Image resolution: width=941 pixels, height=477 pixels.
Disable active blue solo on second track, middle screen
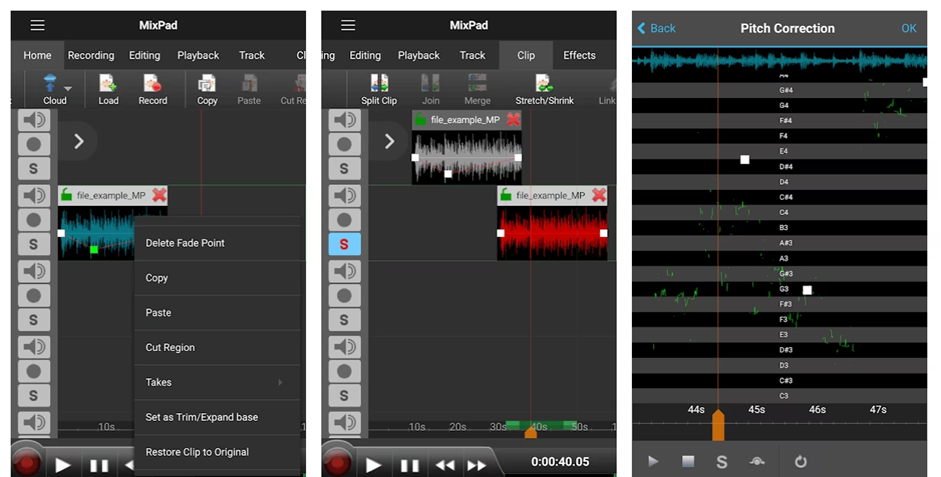[344, 244]
